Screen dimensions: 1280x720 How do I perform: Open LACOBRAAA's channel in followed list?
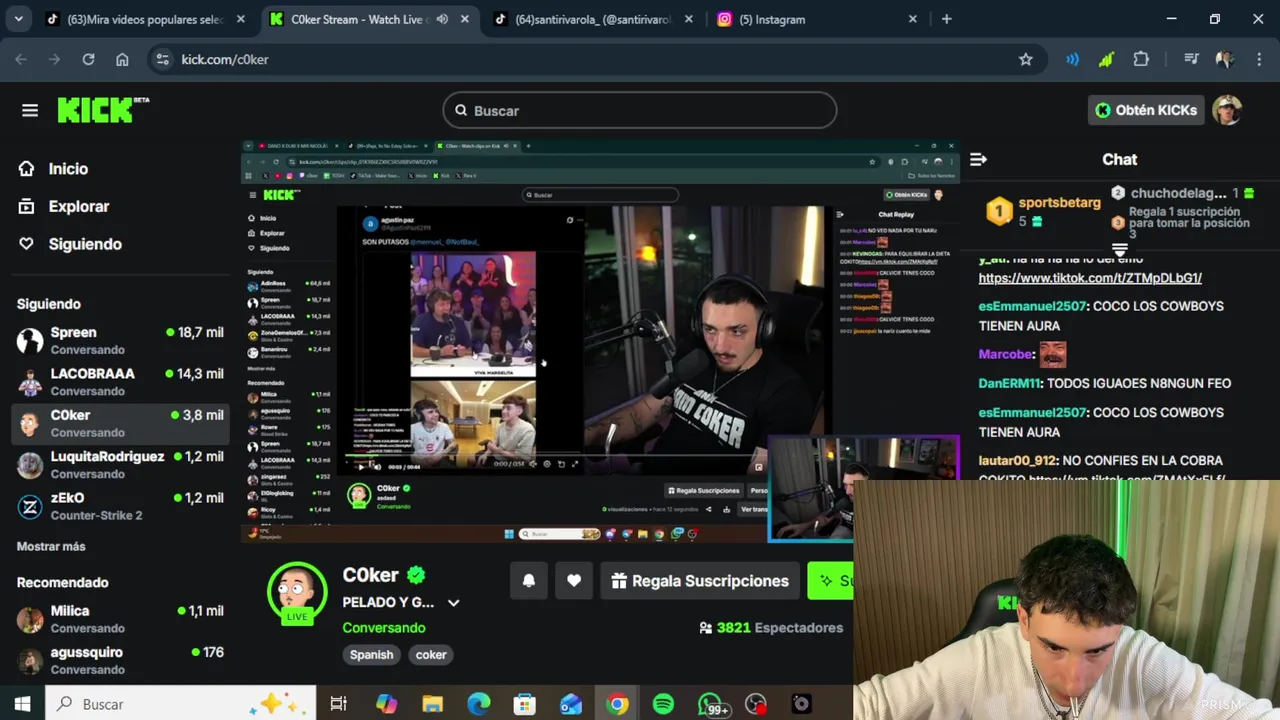click(120, 382)
